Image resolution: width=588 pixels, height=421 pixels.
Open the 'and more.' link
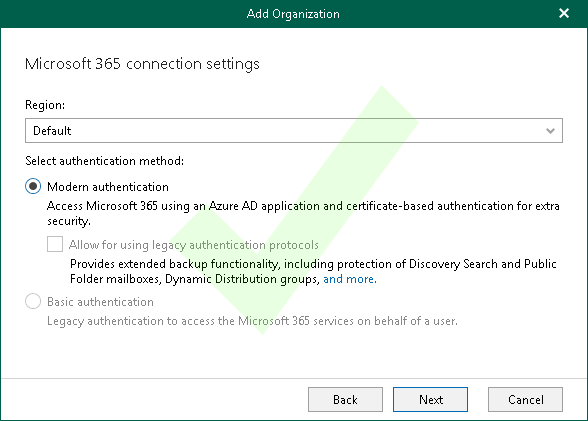click(x=350, y=279)
